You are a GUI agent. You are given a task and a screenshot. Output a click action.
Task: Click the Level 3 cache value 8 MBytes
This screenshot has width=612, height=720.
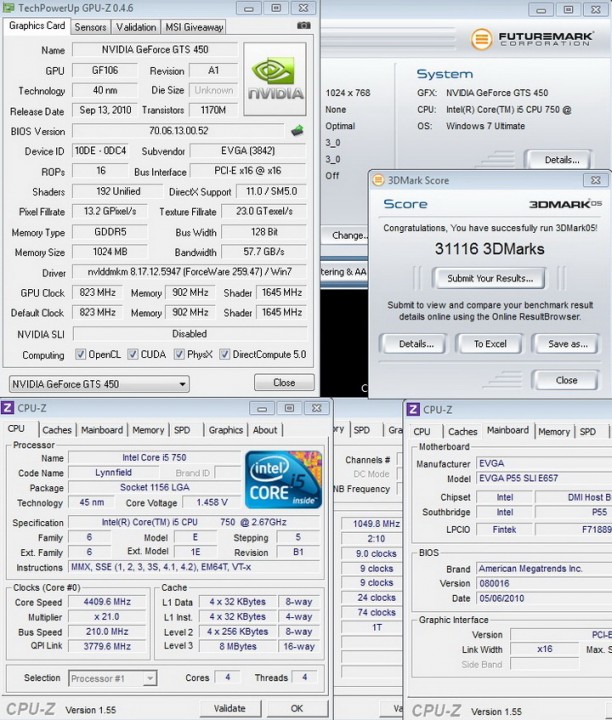tap(238, 646)
